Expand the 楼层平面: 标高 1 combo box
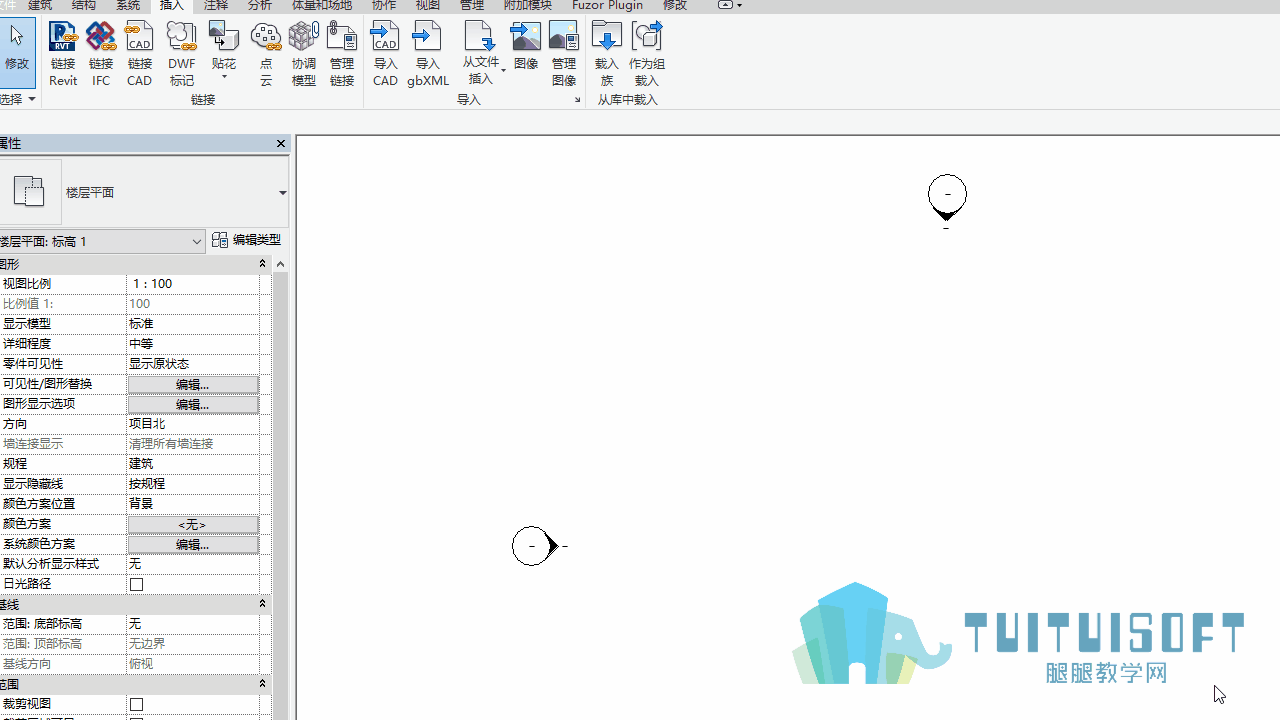The image size is (1280, 720). pyautogui.click(x=102, y=241)
